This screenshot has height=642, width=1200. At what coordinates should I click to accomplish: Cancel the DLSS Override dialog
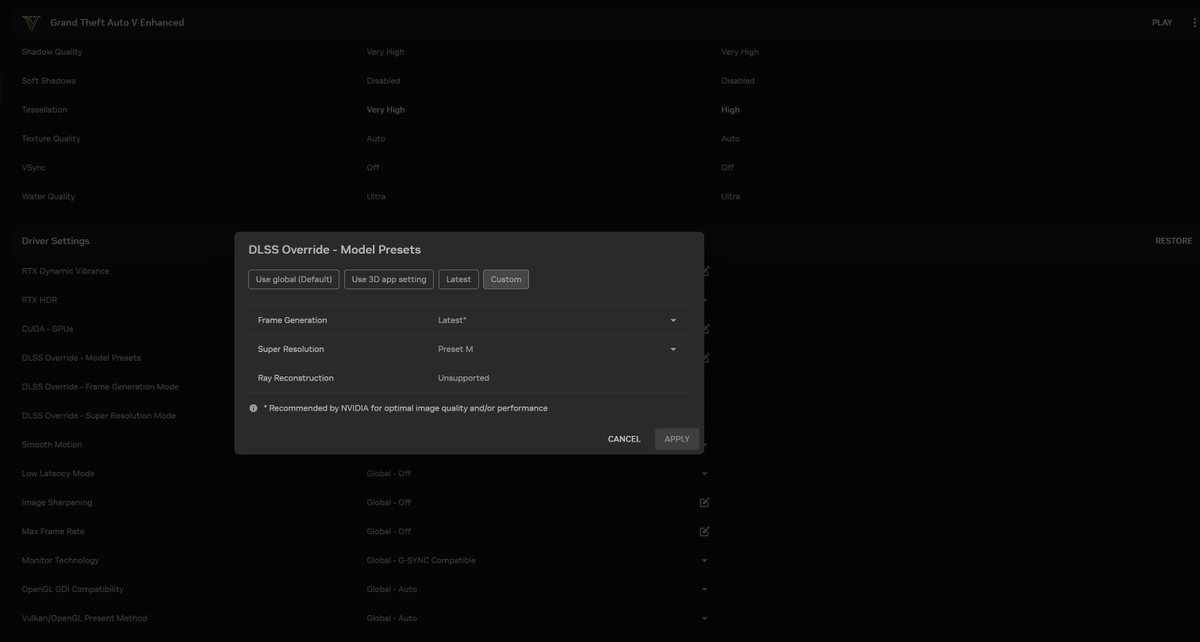[624, 439]
